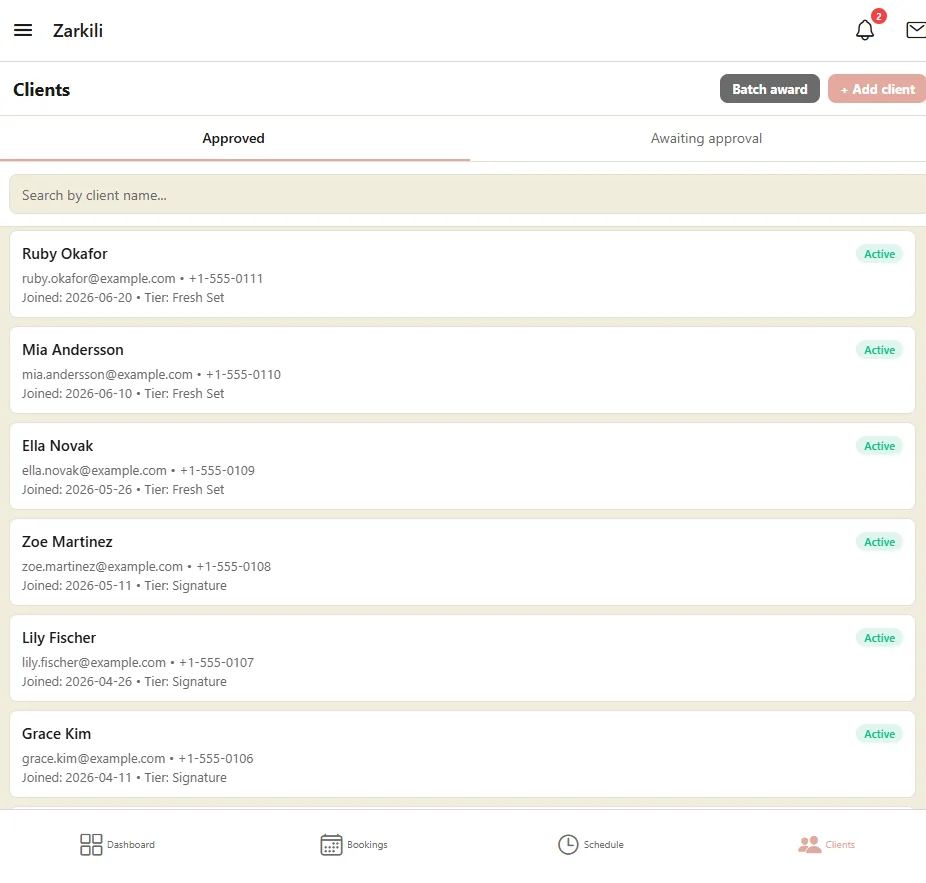
Task: Click the Dashboard grid icon
Action: [x=91, y=845]
